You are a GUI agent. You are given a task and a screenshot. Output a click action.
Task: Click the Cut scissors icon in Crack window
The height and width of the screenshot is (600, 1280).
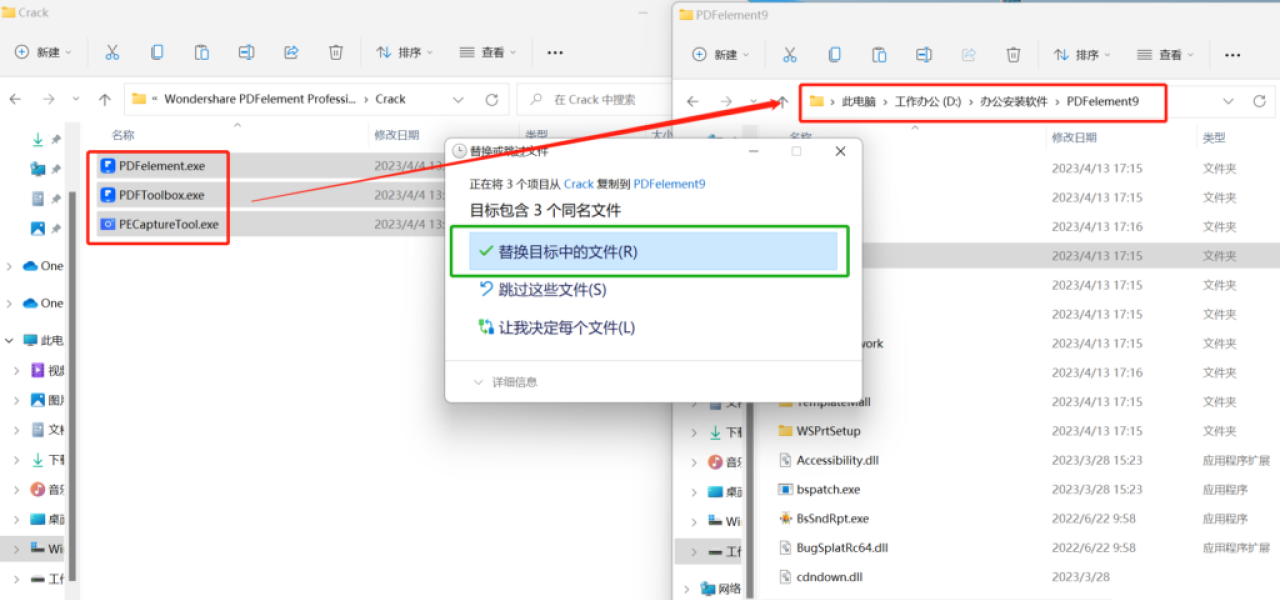112,52
